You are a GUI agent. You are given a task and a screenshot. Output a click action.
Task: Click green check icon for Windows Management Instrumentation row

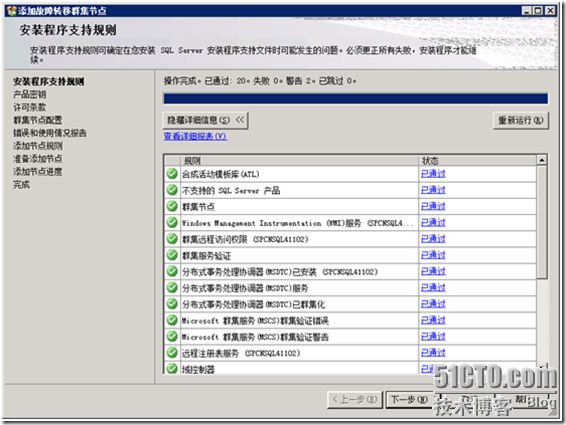[x=172, y=222]
